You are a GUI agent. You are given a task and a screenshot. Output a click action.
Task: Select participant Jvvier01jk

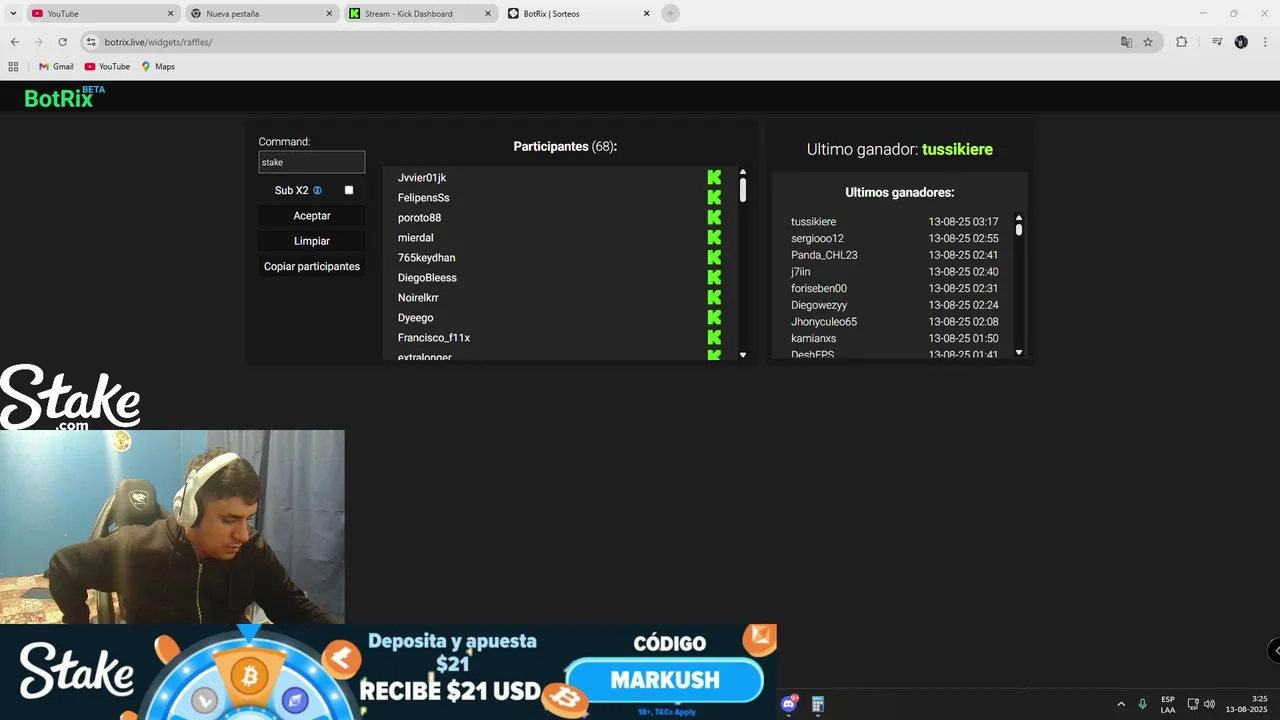pos(422,178)
